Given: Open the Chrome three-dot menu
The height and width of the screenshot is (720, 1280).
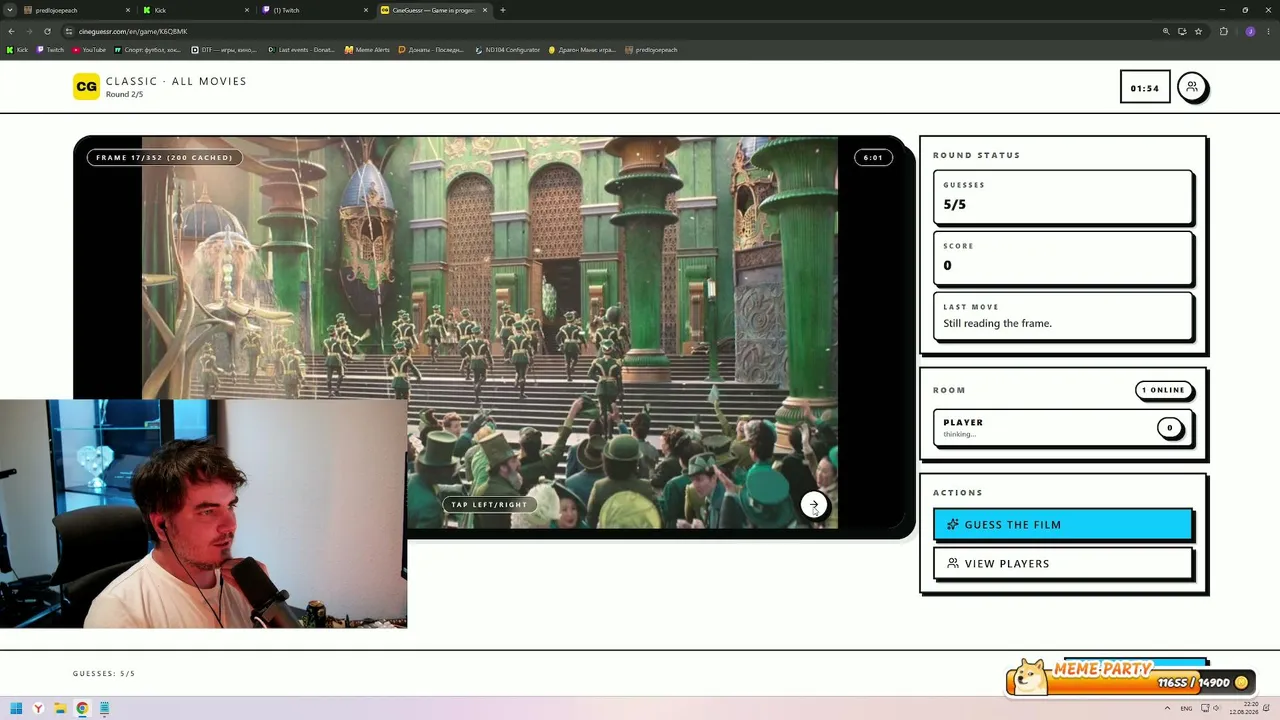Looking at the screenshot, I should [1268, 31].
